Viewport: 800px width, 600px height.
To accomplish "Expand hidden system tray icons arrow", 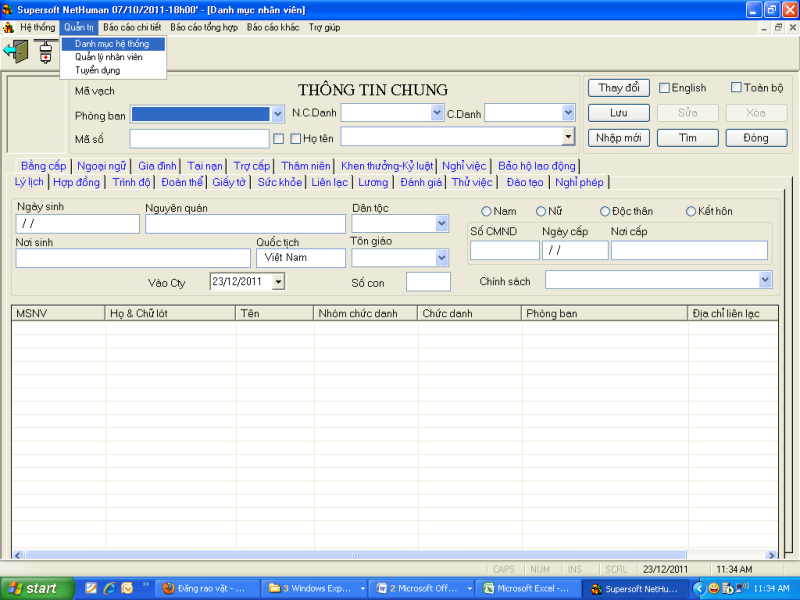I will coord(699,588).
